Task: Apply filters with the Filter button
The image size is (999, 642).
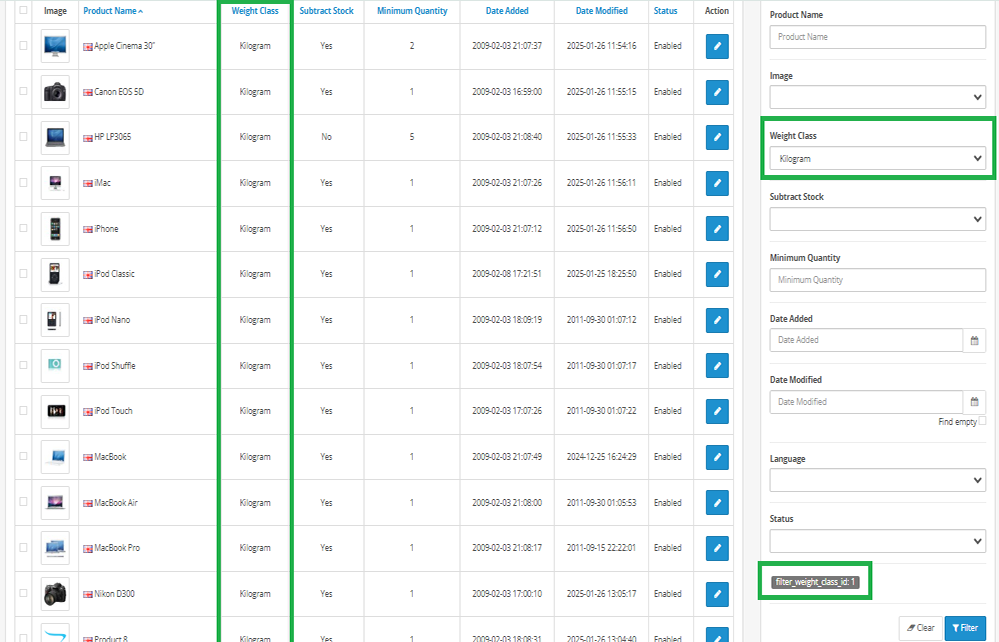Action: pyautogui.click(x=965, y=628)
